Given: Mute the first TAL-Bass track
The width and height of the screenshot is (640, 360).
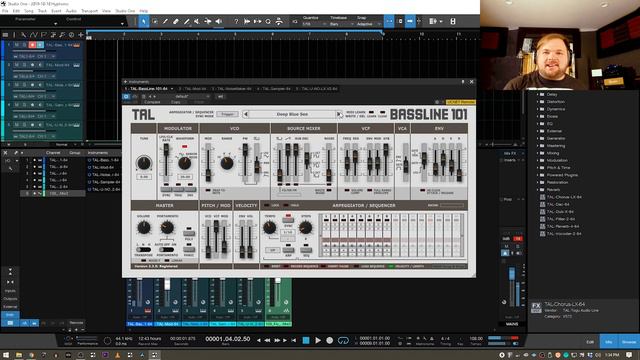Looking at the screenshot, I should click(x=17, y=45).
